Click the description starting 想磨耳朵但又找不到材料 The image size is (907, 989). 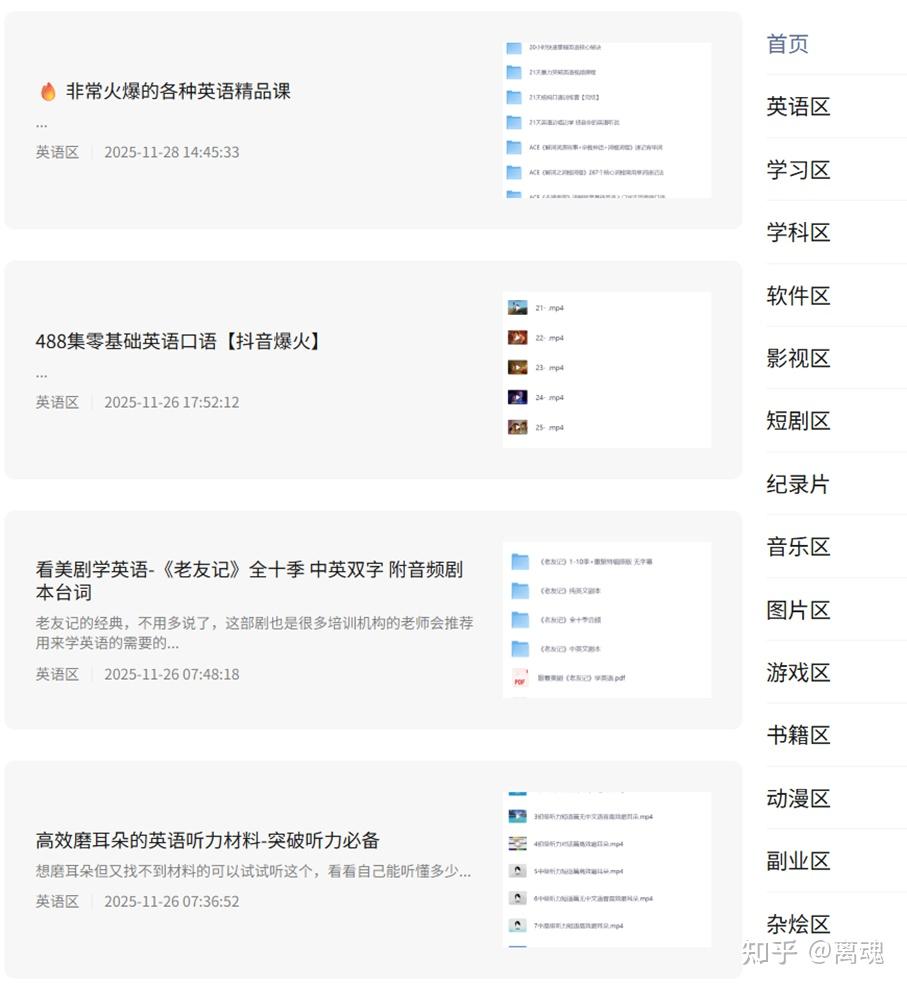[x=253, y=871]
